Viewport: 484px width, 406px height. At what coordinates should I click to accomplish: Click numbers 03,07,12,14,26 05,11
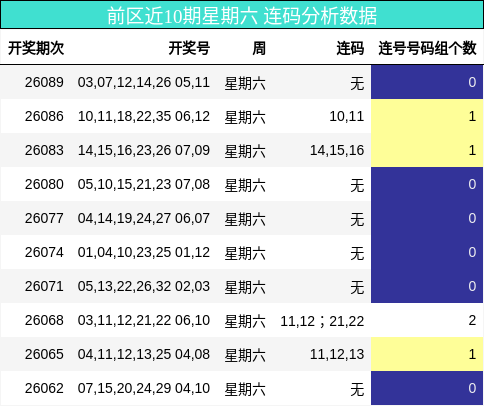tap(144, 82)
